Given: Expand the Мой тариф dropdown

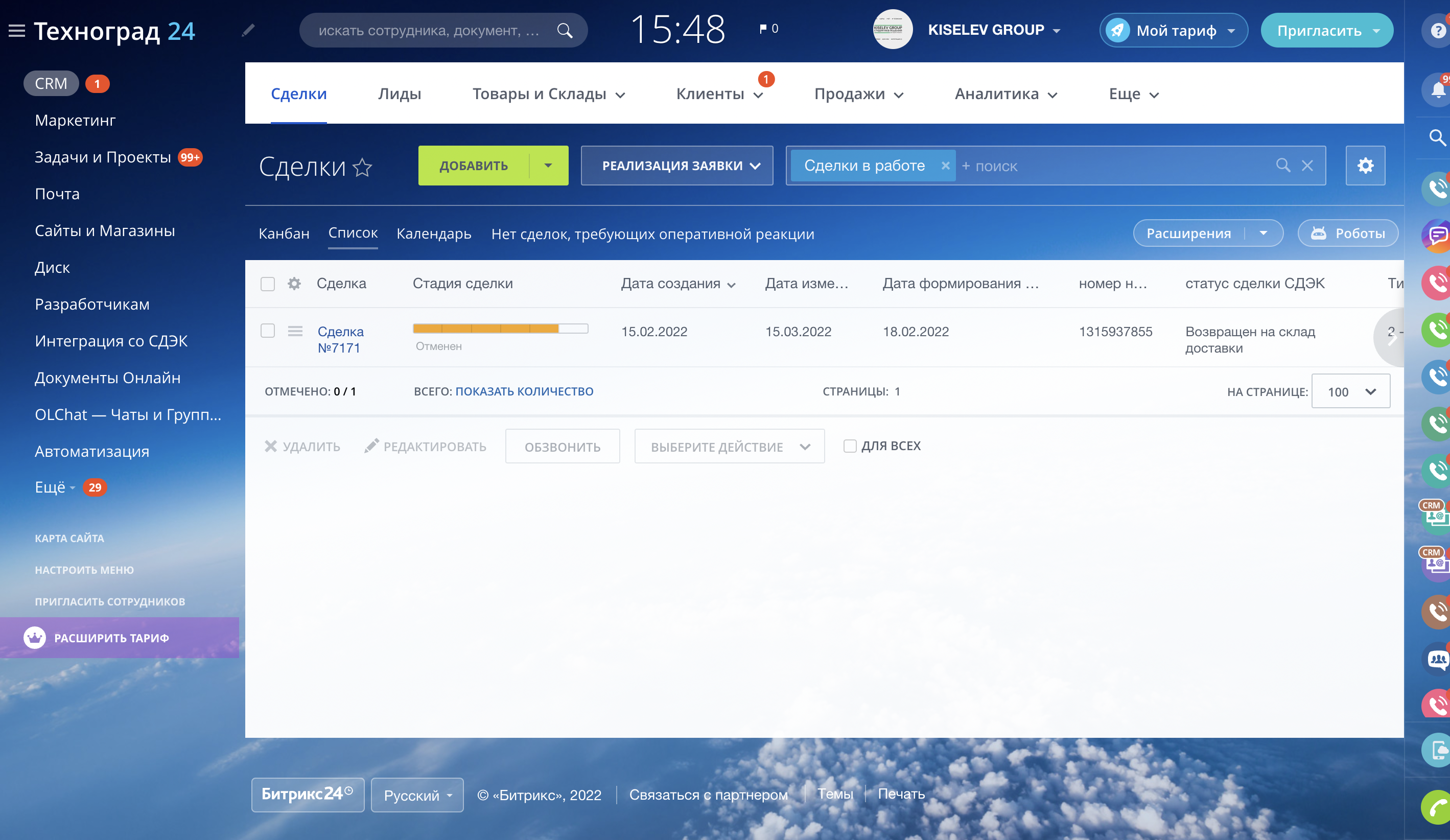Looking at the screenshot, I should (1231, 31).
